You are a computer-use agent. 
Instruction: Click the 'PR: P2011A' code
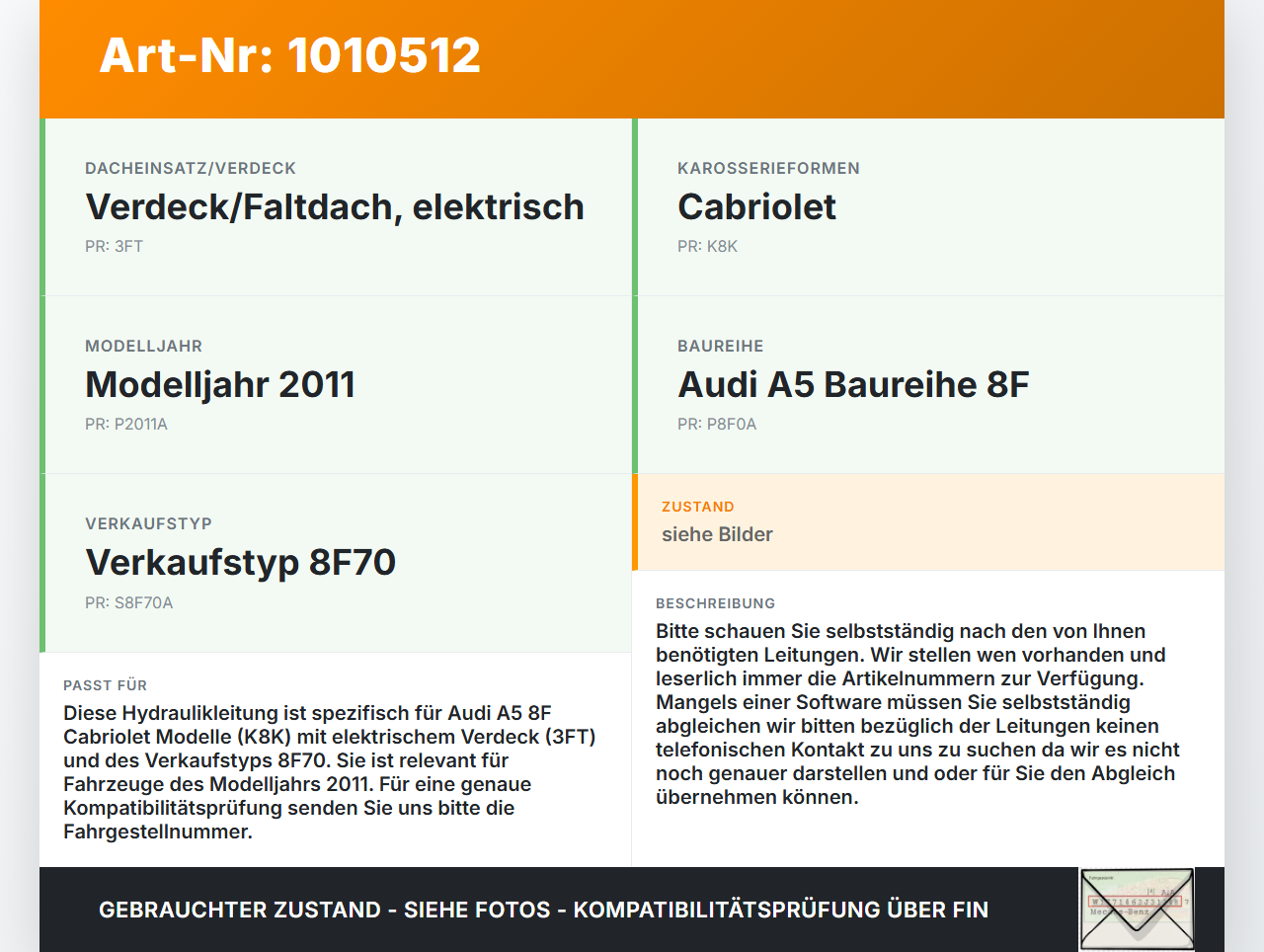pyautogui.click(x=126, y=424)
